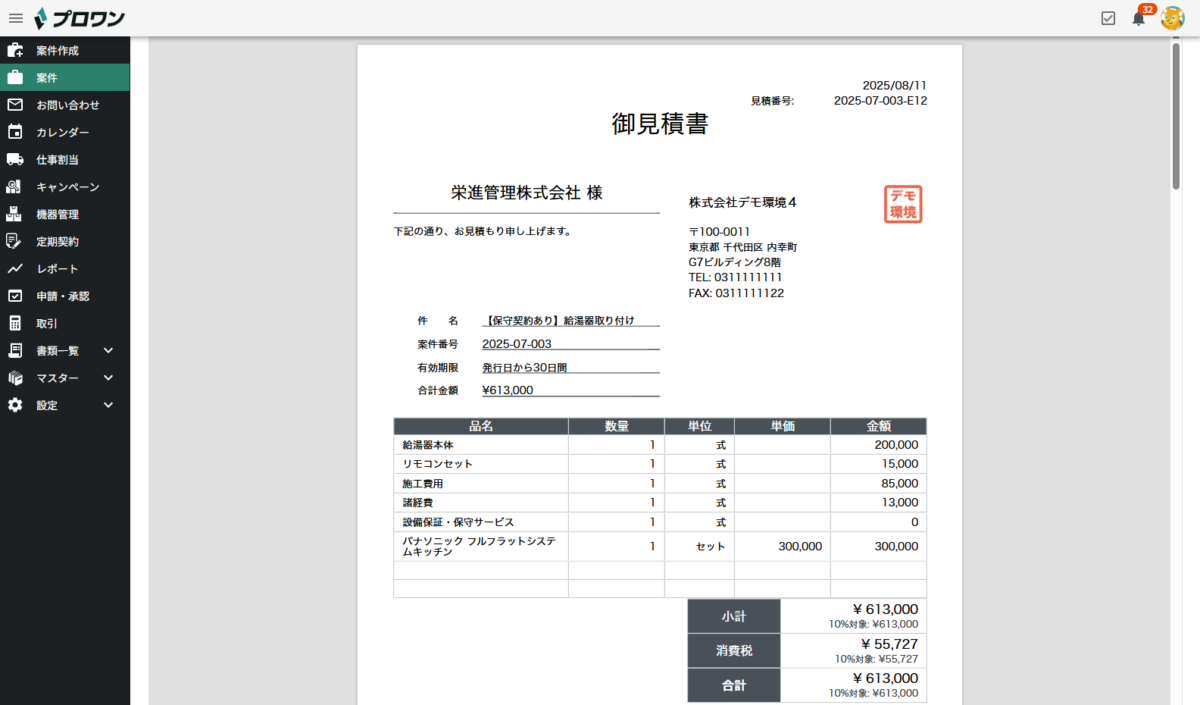Click the レポート chart line icon
This screenshot has height=705, width=1200.
[15, 269]
